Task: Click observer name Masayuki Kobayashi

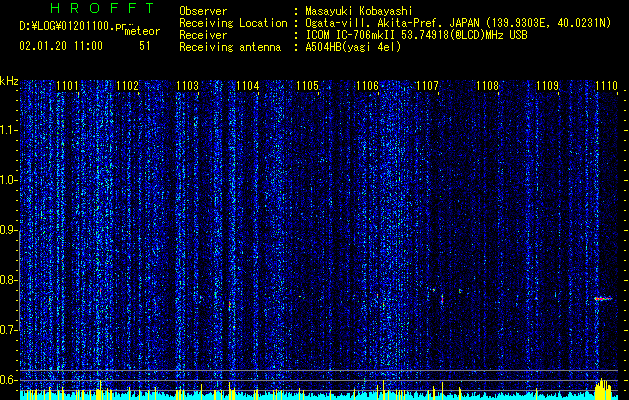Action: coord(359,11)
